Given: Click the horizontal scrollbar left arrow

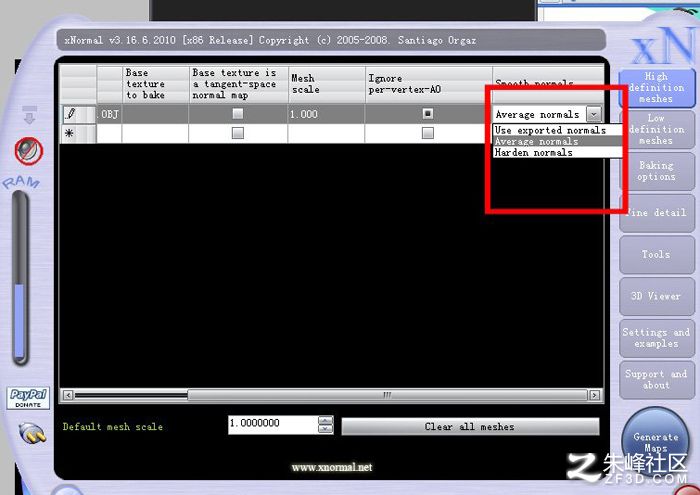Looking at the screenshot, I should (68, 395).
